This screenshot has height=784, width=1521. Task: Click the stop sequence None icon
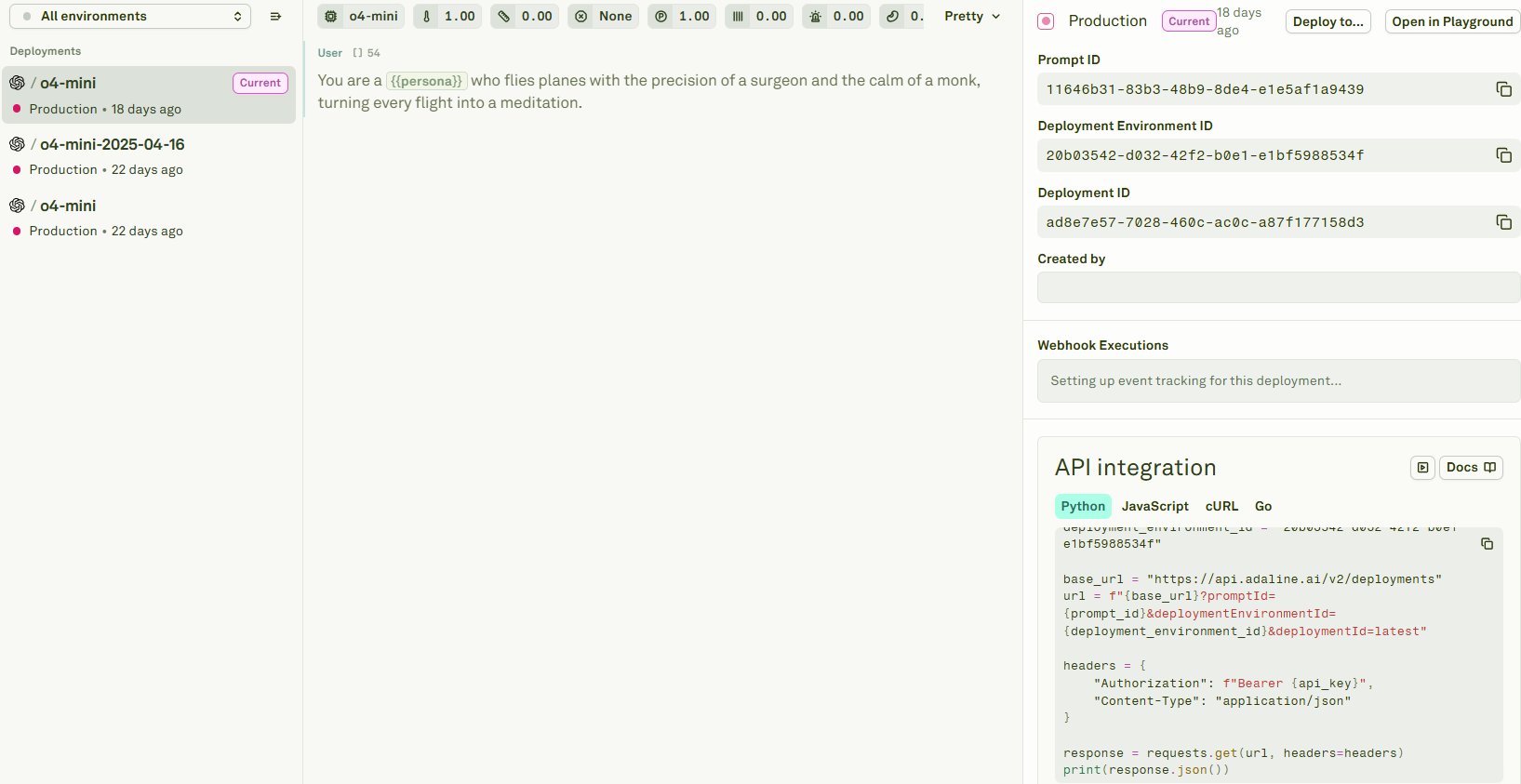pos(581,16)
